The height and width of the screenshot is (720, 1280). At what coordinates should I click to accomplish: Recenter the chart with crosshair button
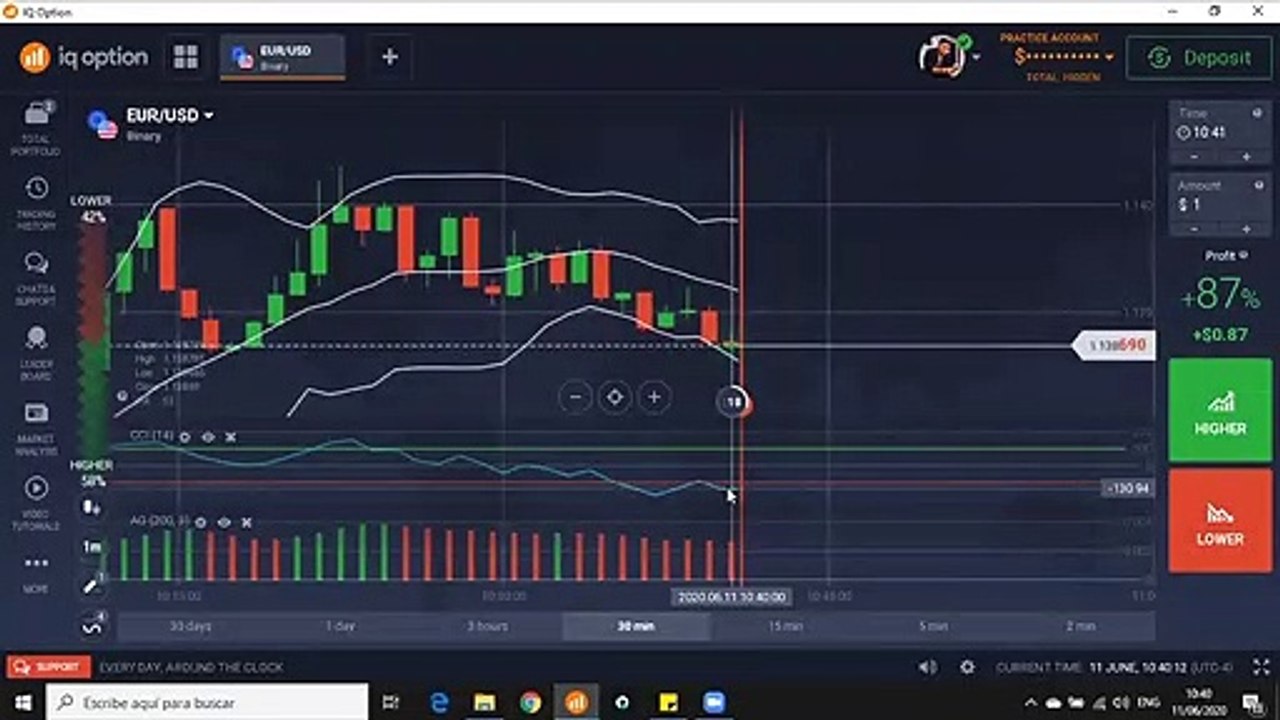click(x=614, y=398)
